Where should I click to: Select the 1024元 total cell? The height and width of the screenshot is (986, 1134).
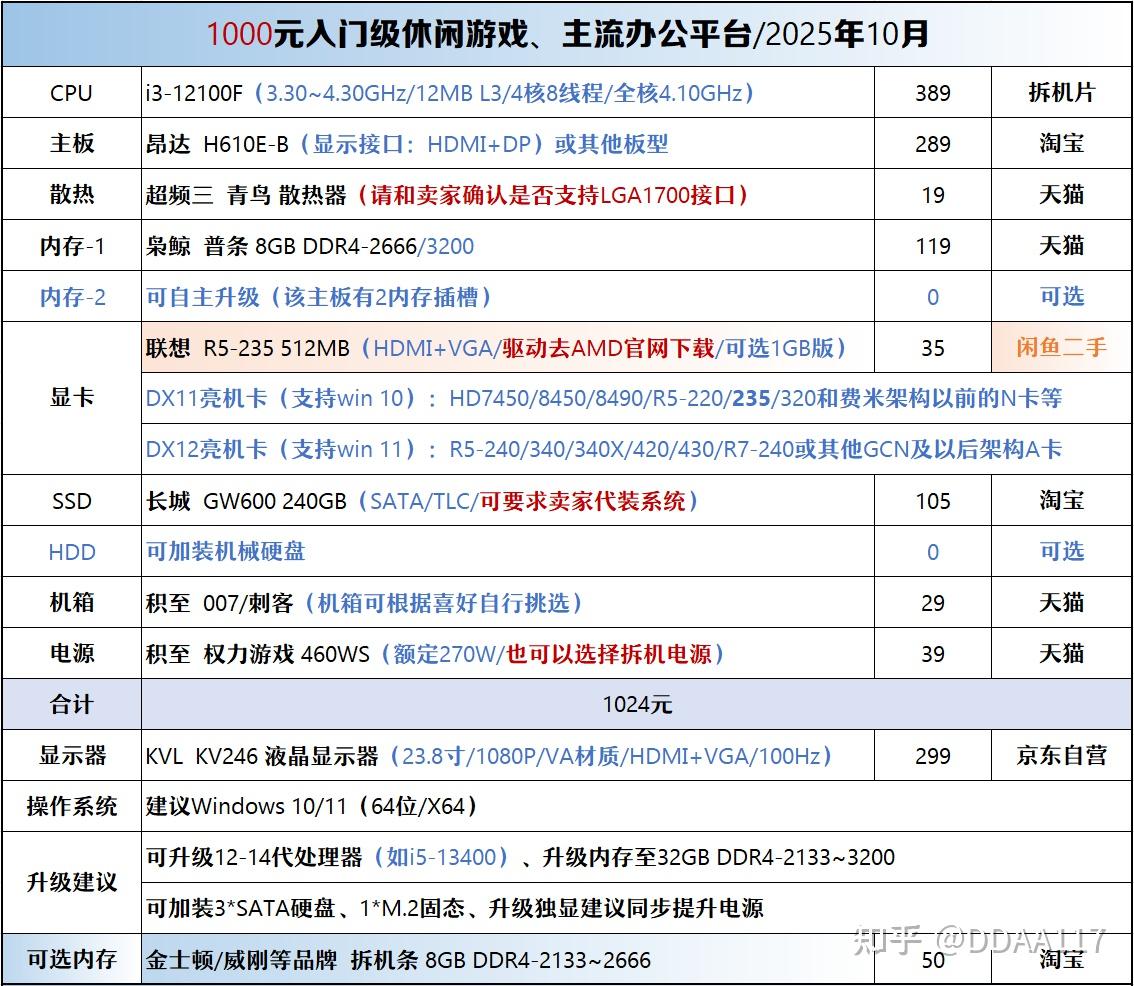point(636,704)
